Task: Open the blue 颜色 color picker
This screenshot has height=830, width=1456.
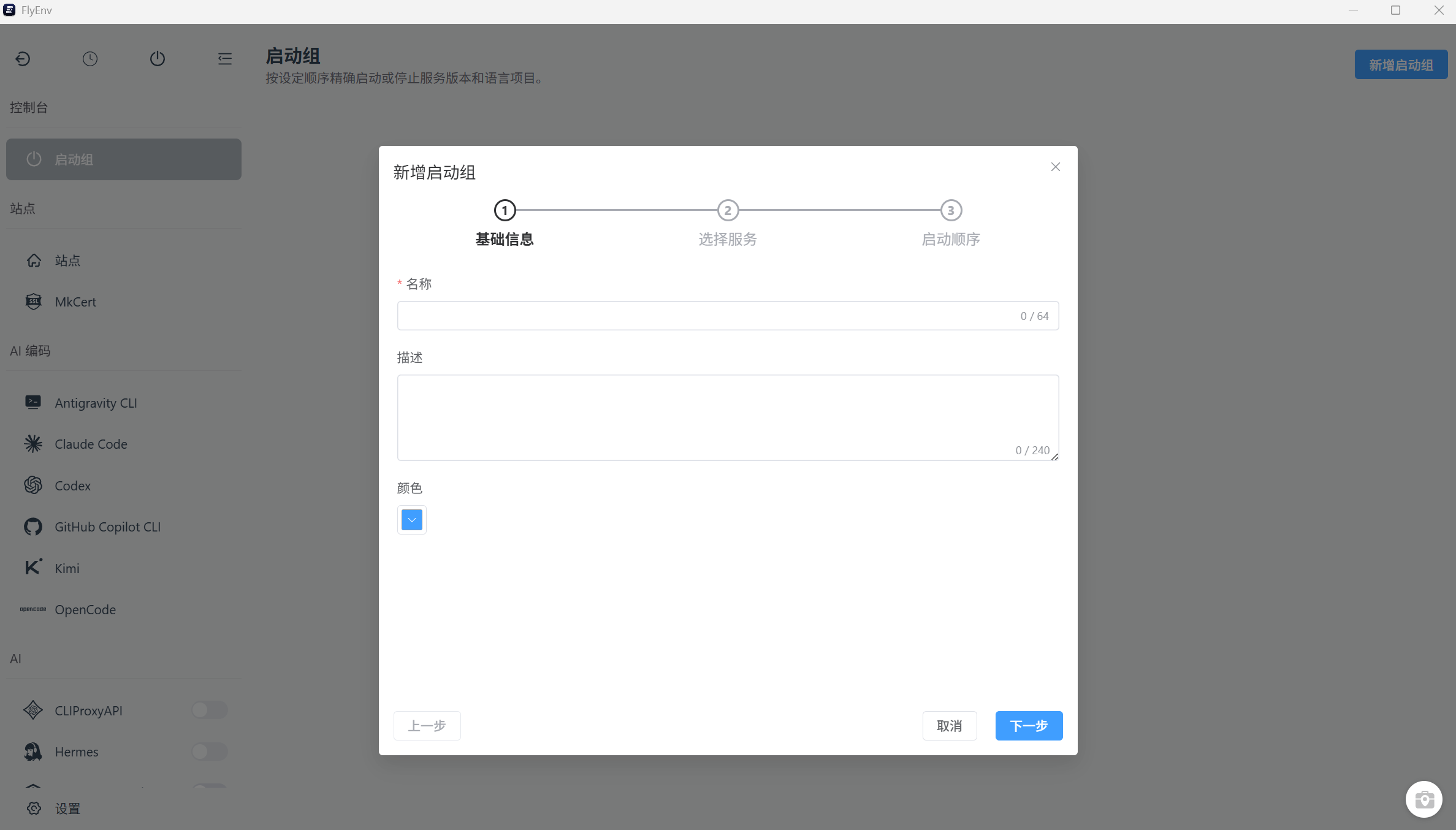Action: [x=412, y=520]
